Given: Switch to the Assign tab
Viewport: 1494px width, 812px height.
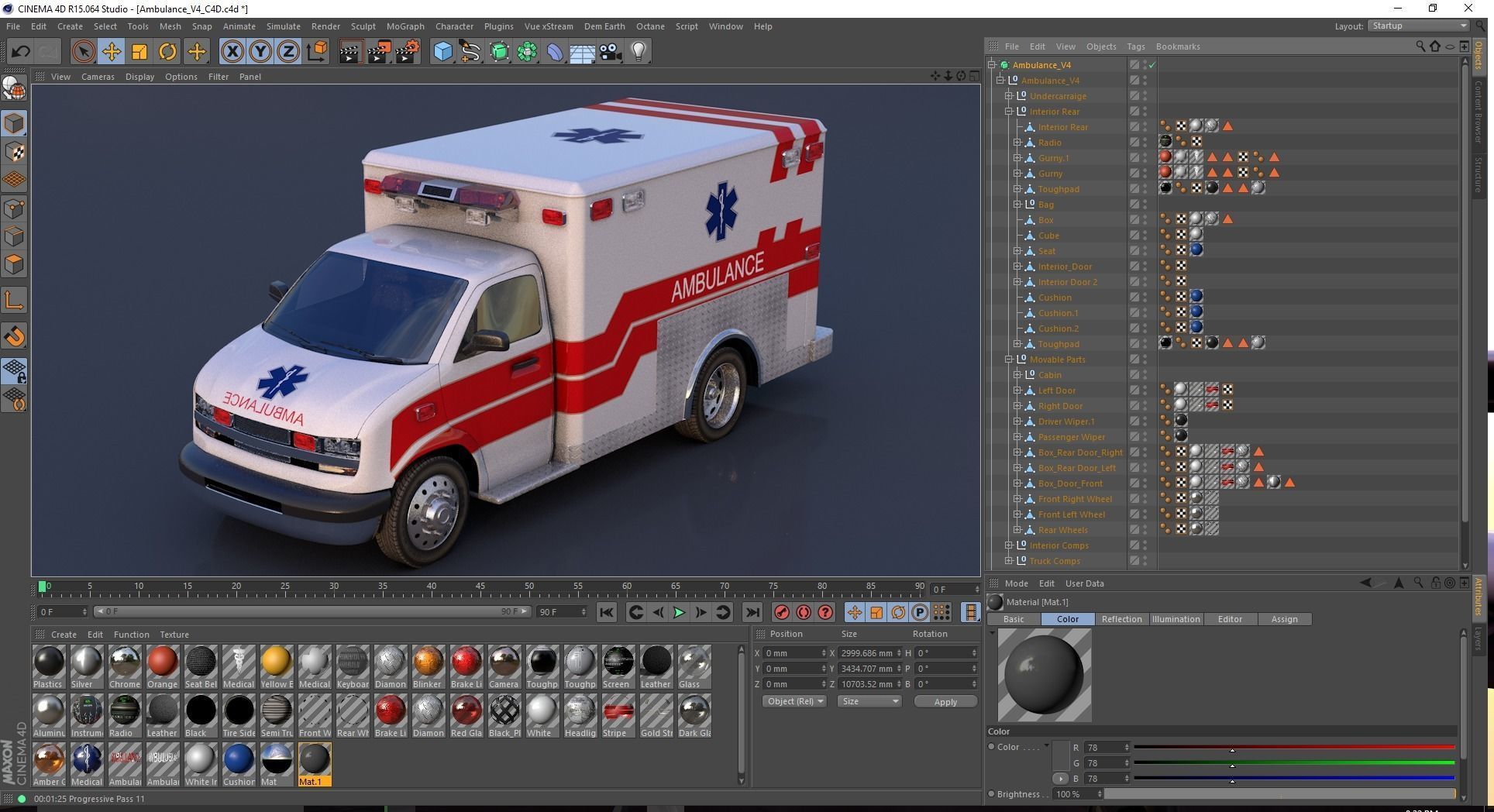Looking at the screenshot, I should click(x=1284, y=619).
